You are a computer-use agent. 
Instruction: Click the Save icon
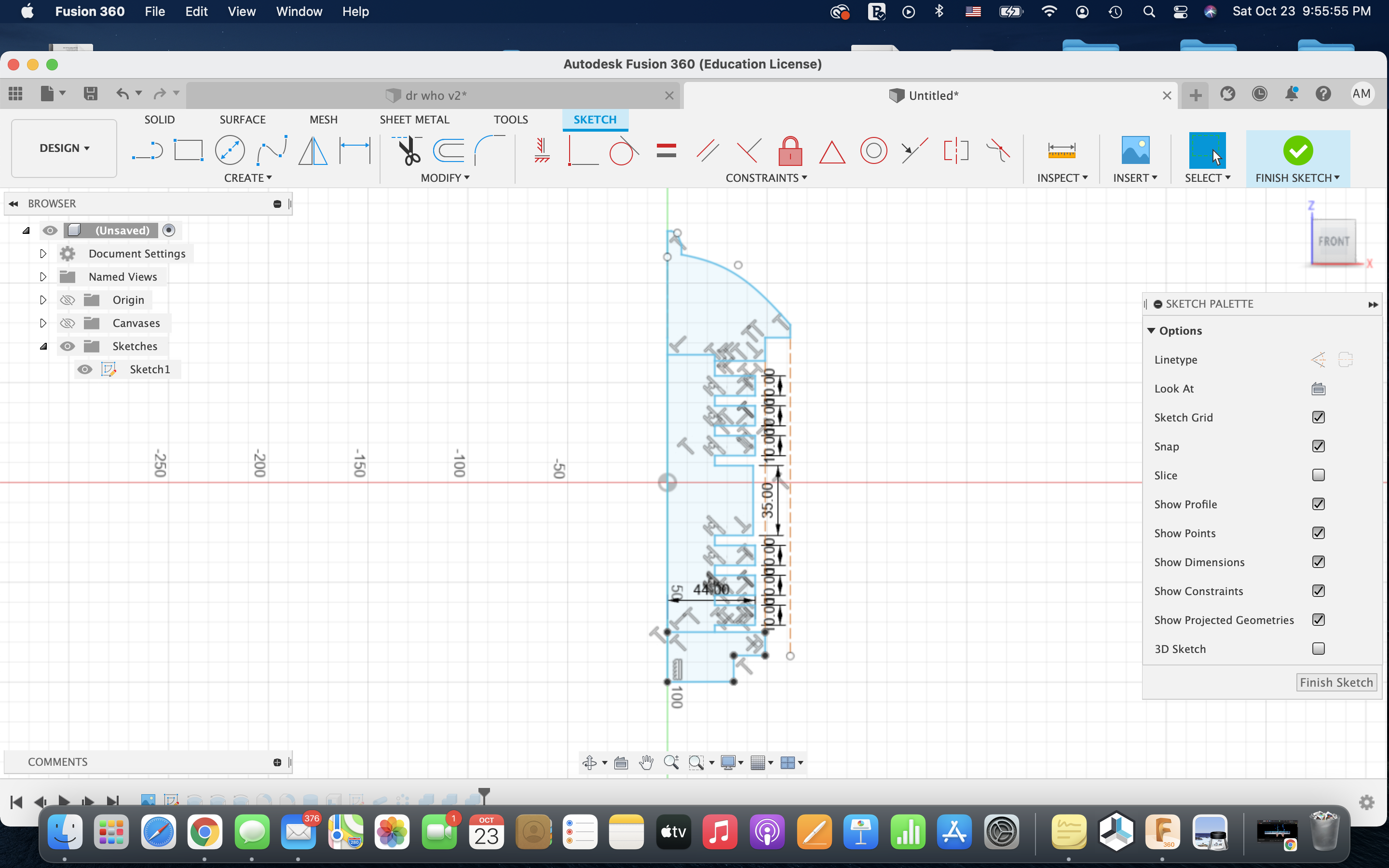coord(91,94)
